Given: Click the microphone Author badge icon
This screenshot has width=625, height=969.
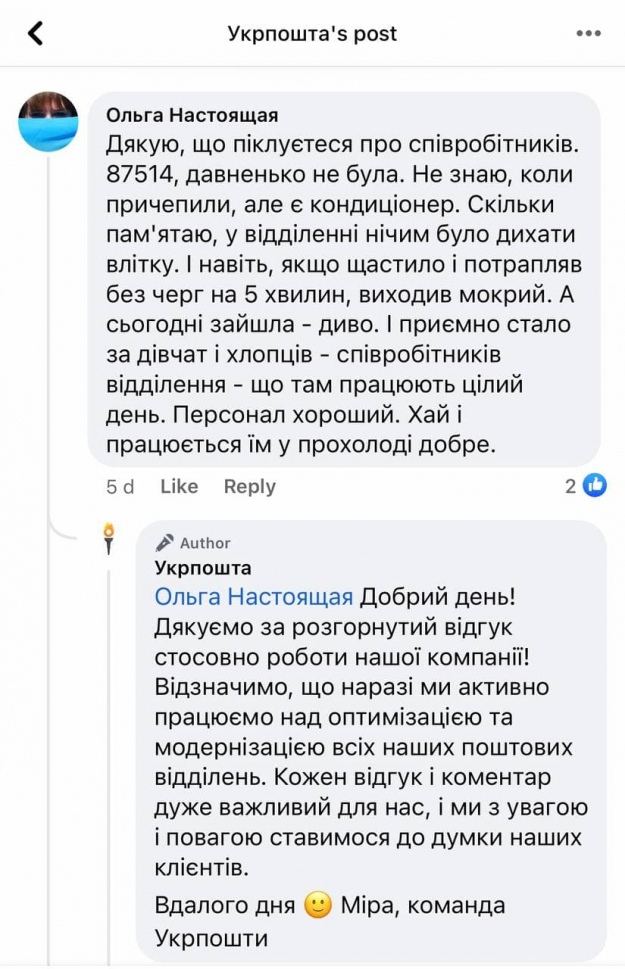Looking at the screenshot, I should click(165, 543).
